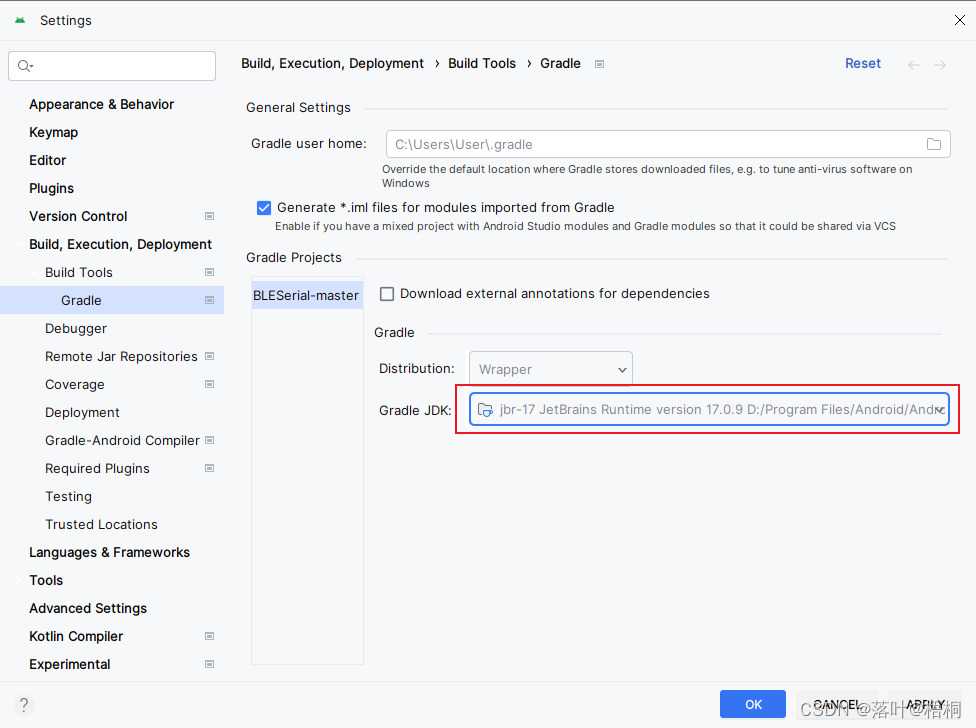The image size is (976, 728).
Task: Open Required Plugins settings
Action: 97,469
